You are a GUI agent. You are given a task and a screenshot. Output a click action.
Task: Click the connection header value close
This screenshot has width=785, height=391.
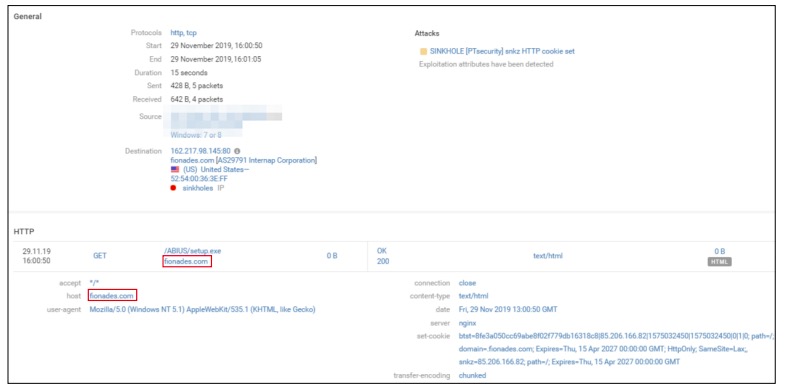tap(467, 283)
